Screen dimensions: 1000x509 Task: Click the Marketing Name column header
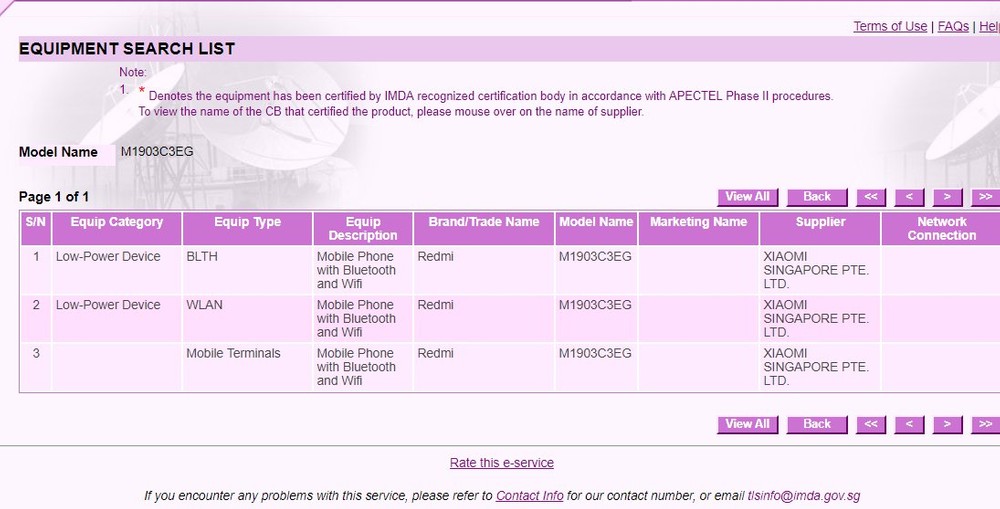pos(698,228)
